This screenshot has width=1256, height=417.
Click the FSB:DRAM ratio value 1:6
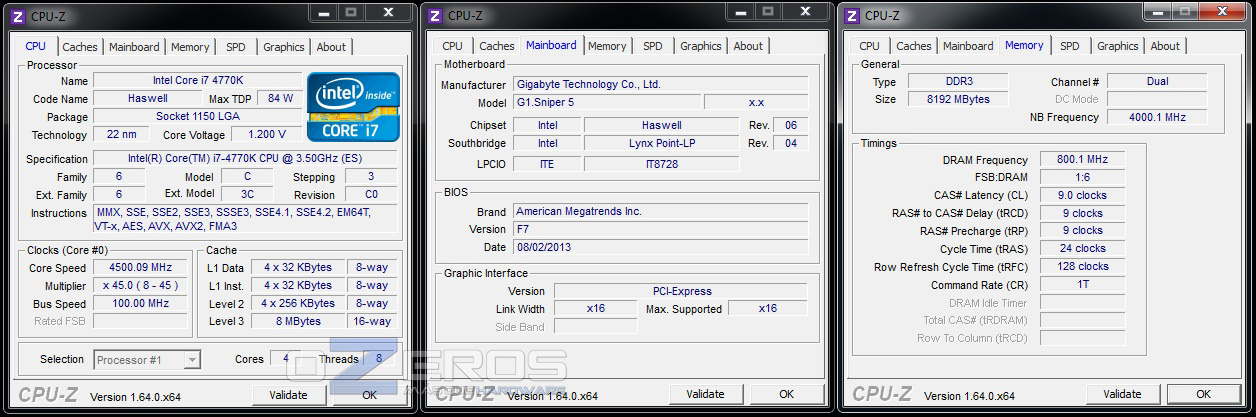pyautogui.click(x=1082, y=178)
